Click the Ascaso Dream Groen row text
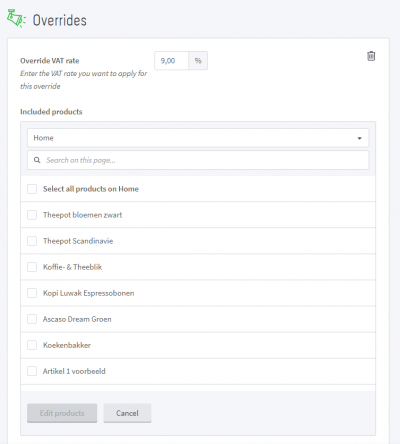 point(77,319)
